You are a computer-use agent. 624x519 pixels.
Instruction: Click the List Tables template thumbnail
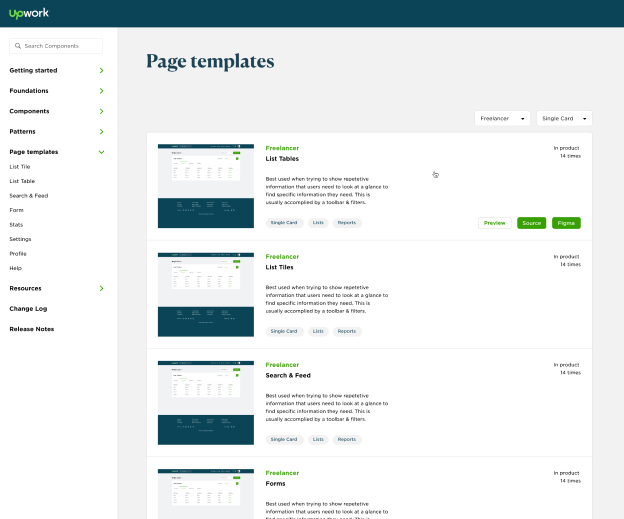[x=205, y=185]
